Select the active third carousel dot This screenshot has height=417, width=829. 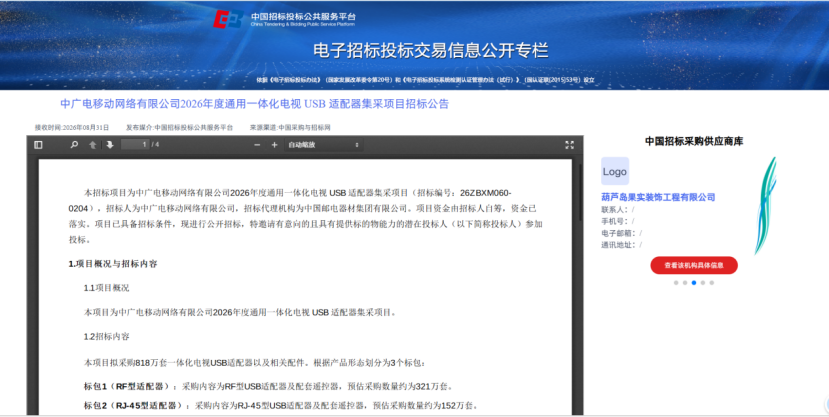[694, 283]
